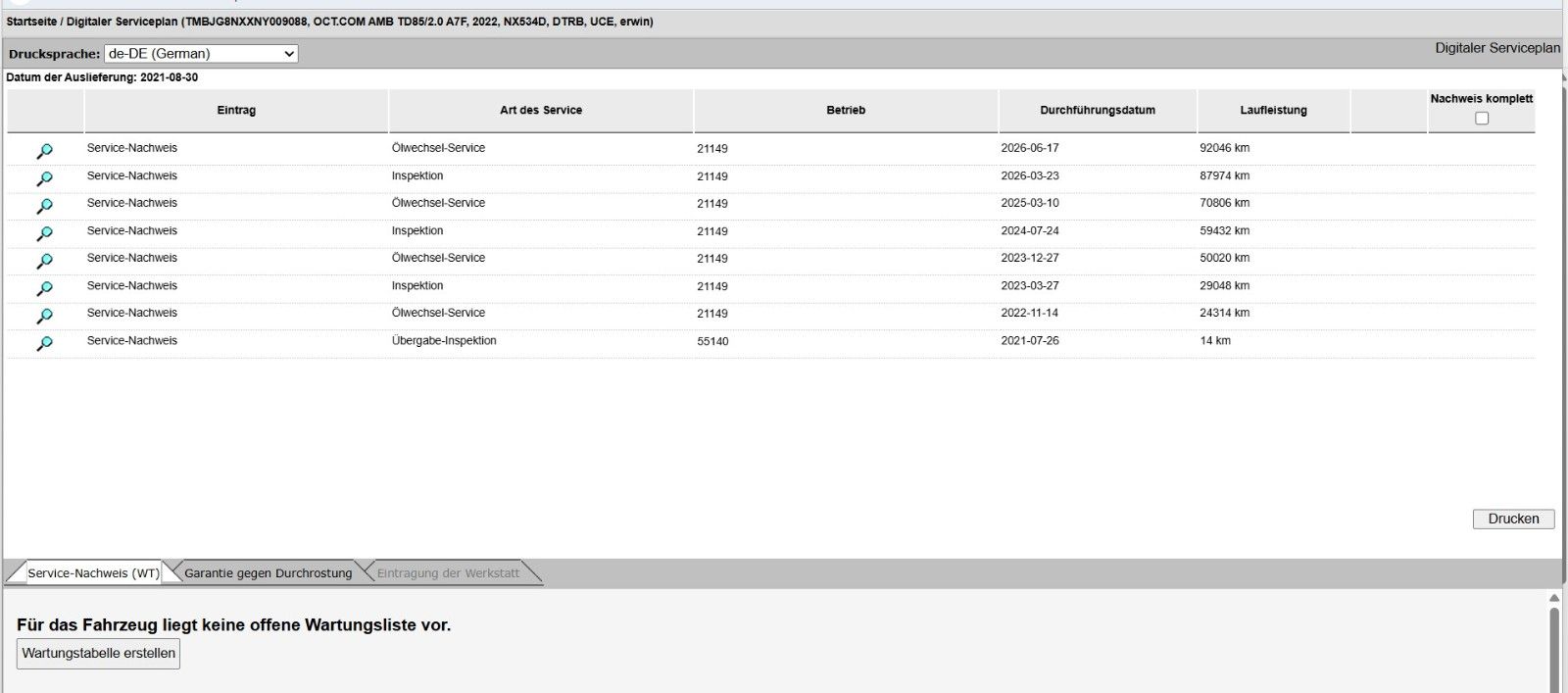Click Ölwechsel-Service text in 50020 km row
1568x693 pixels.
[438, 258]
